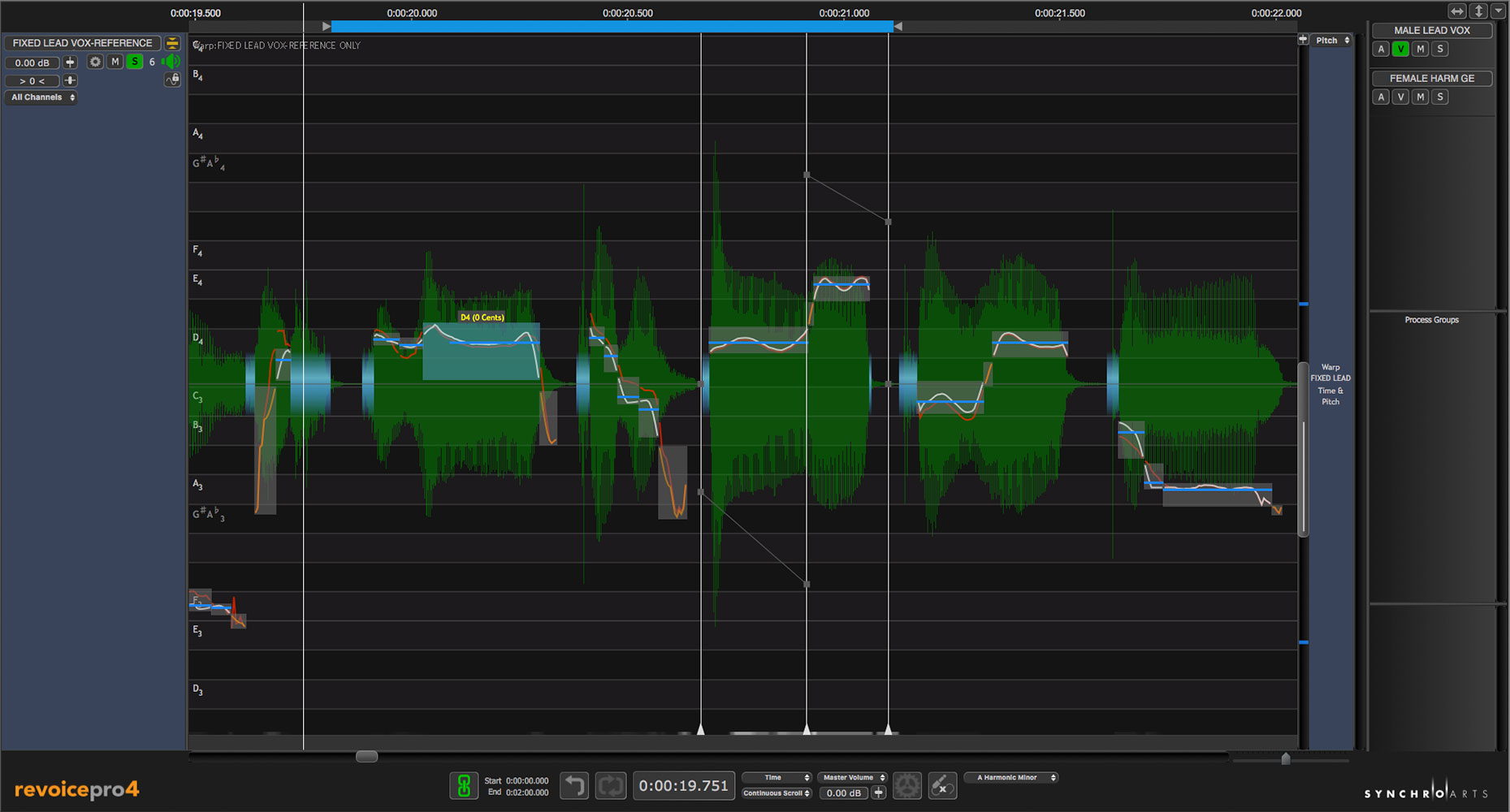Click Warp FIXED LEAD Time & Pitch process label
This screenshot has width=1510, height=812.
tap(1330, 384)
